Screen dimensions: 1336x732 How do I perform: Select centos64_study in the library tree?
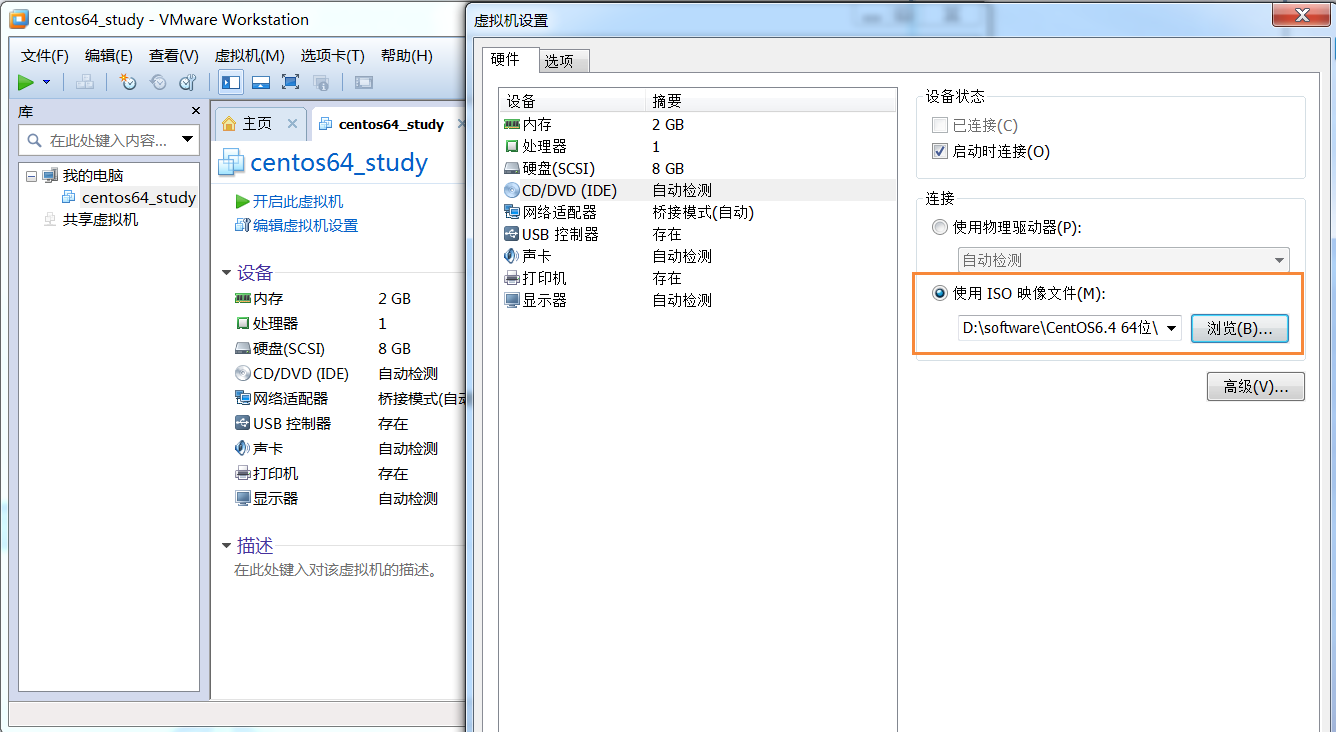[x=139, y=197]
